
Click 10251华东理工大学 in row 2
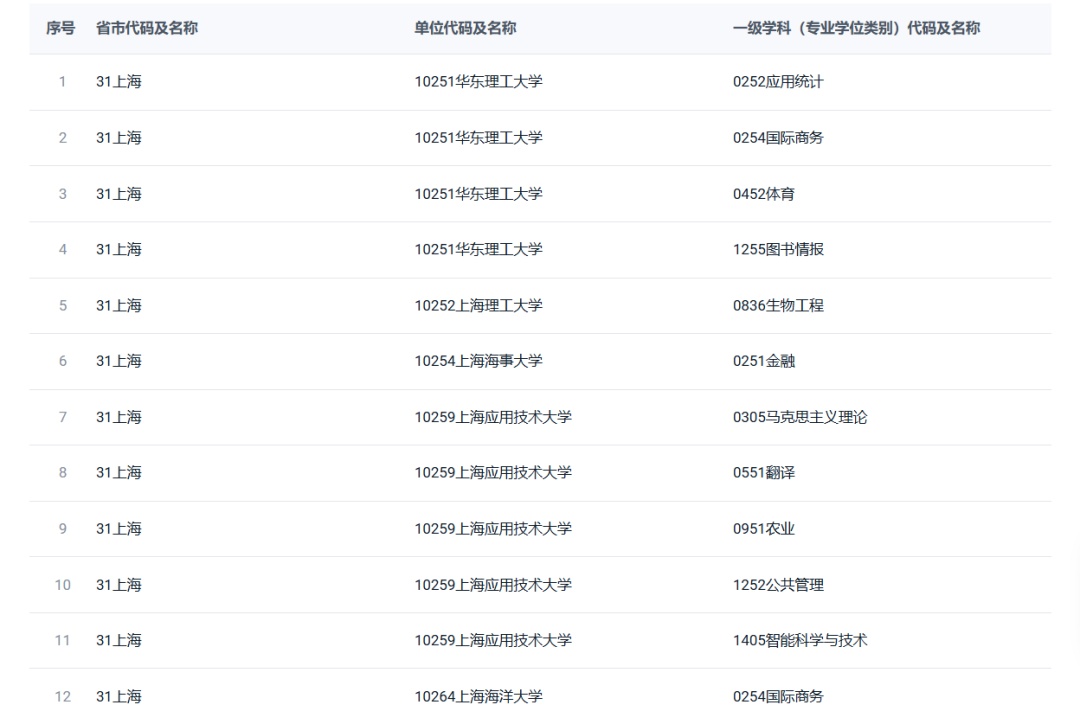coord(479,138)
